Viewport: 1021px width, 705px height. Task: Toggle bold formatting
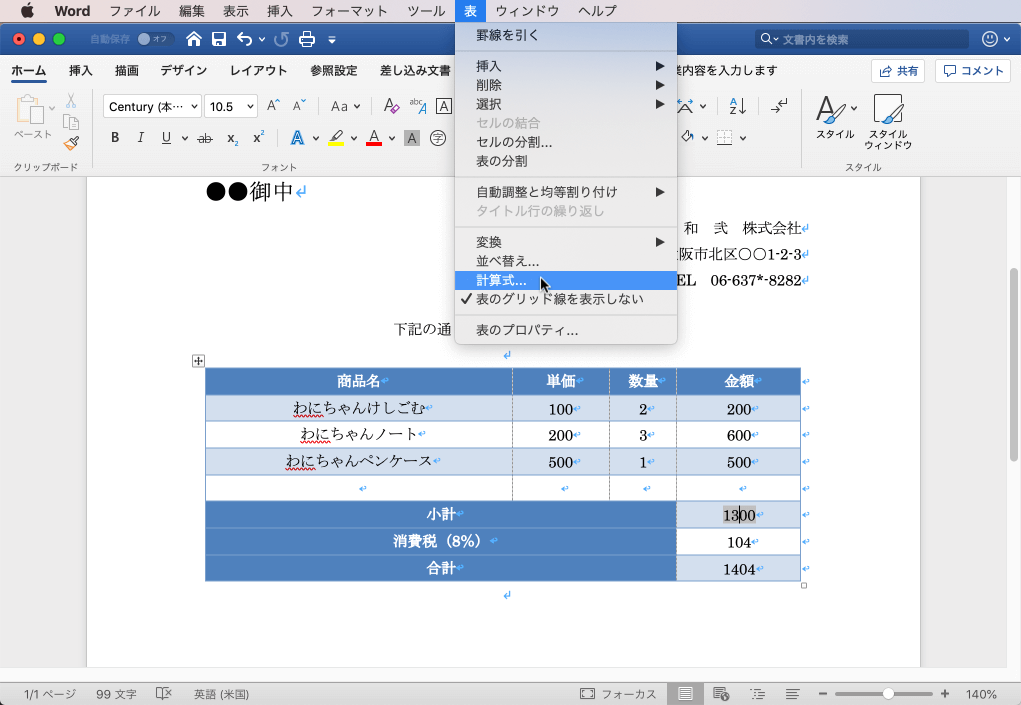[x=115, y=137]
